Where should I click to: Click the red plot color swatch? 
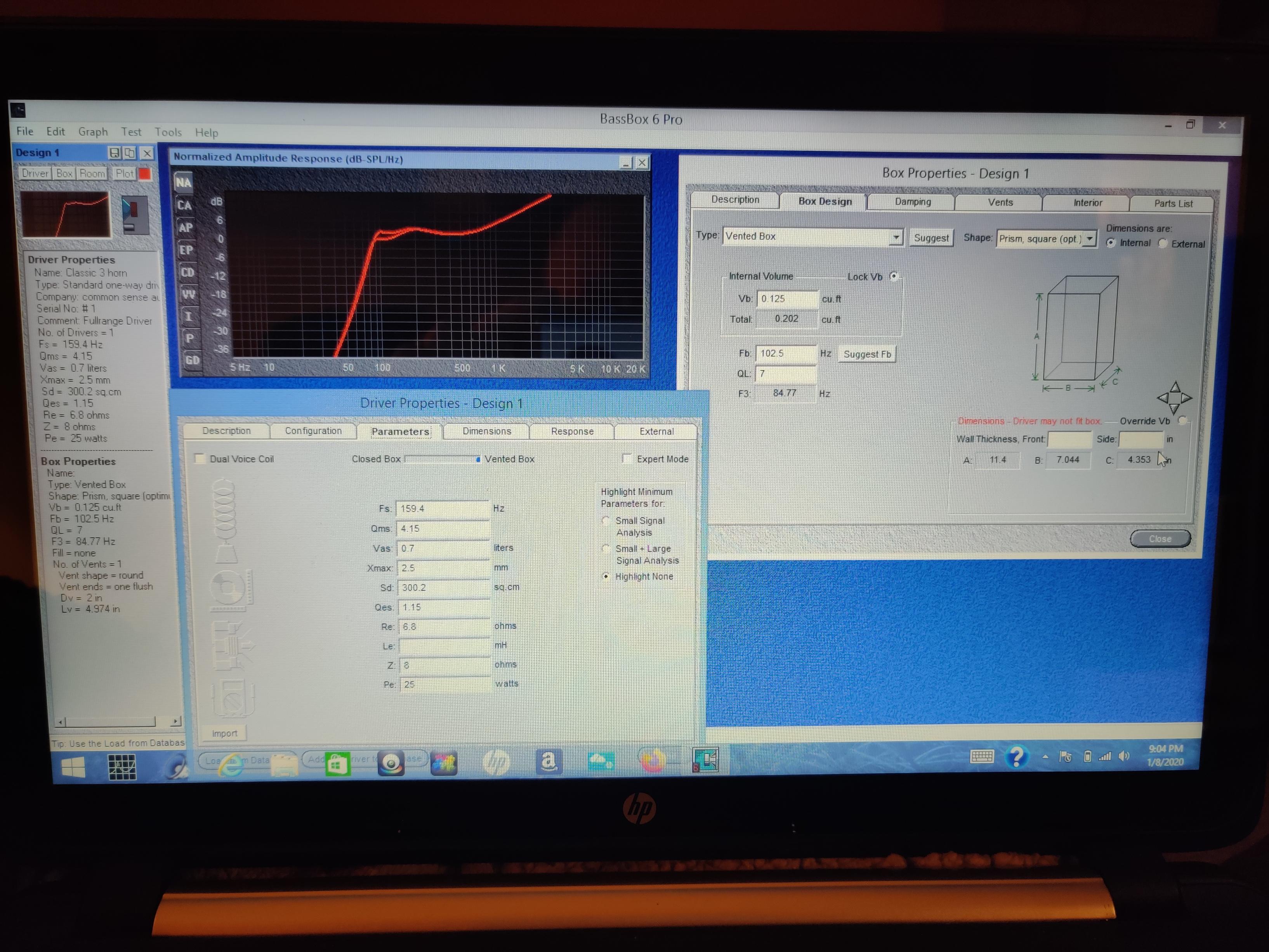click(x=144, y=173)
